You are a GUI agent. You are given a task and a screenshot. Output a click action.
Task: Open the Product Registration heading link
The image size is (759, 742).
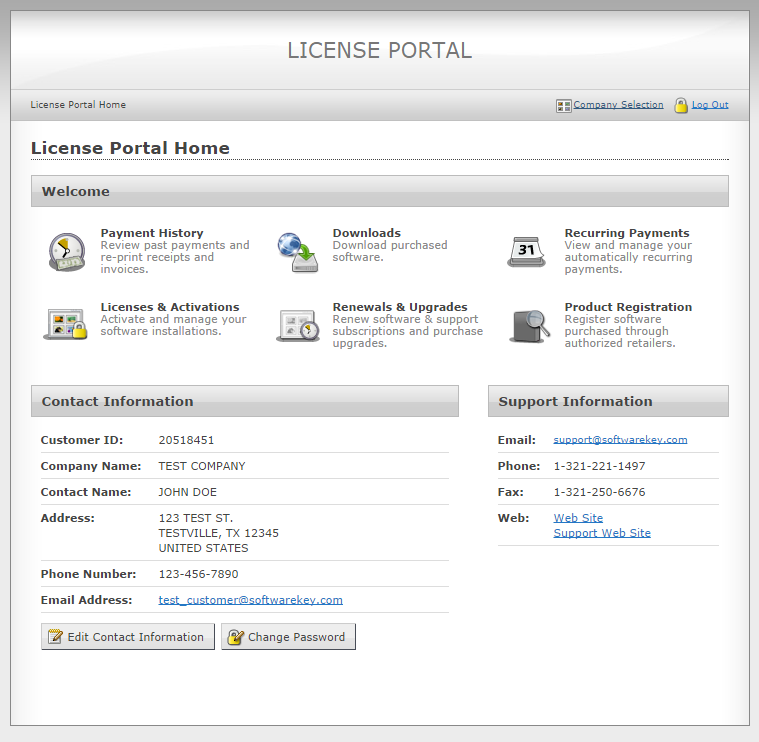(x=628, y=307)
